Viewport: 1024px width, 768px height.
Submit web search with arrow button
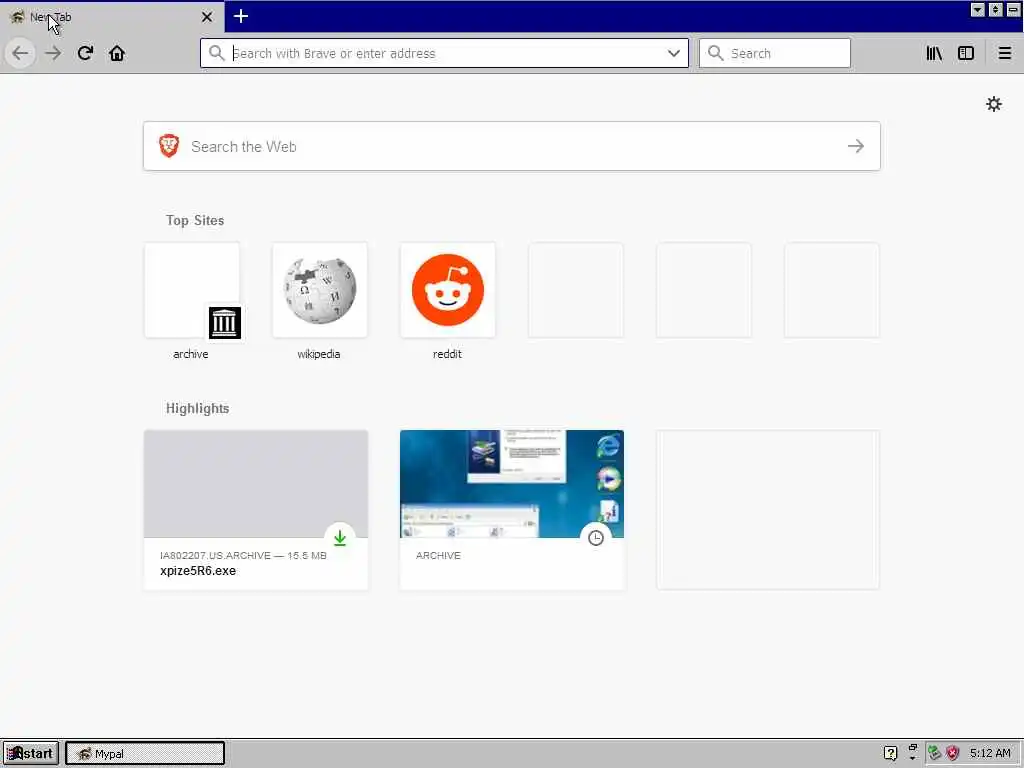pyautogui.click(x=856, y=146)
